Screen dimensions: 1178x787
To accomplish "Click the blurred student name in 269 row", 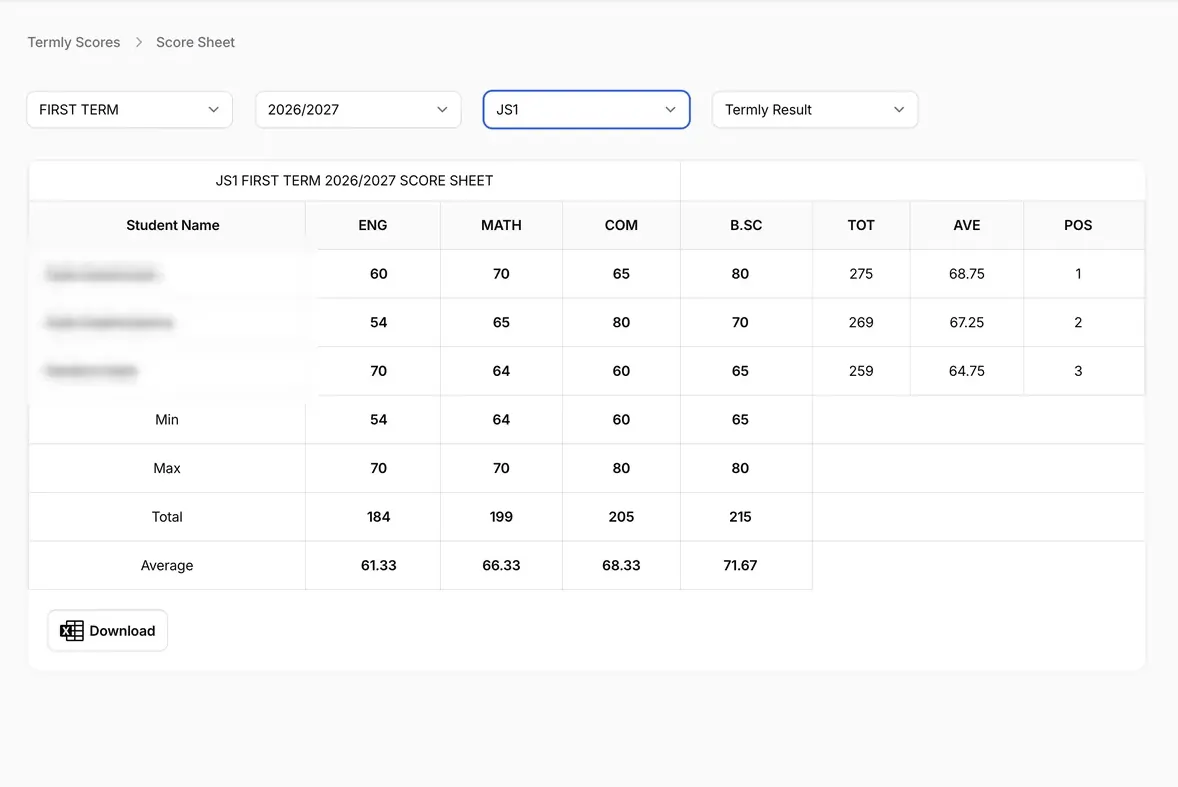I will 110,323.
